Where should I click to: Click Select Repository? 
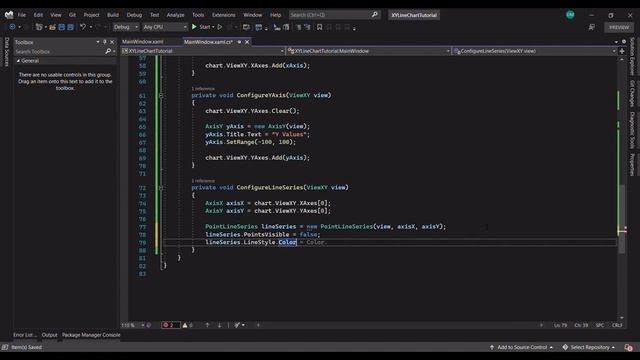point(589,347)
